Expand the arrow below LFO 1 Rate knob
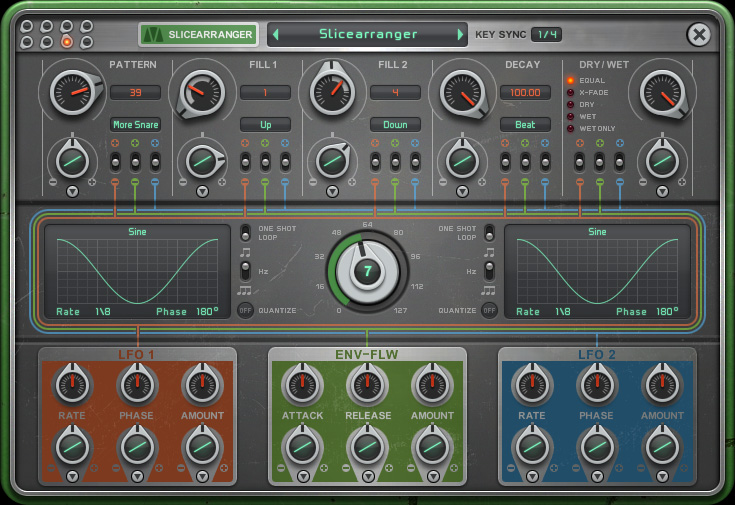Viewport: 735px width, 505px height. pyautogui.click(x=72, y=477)
